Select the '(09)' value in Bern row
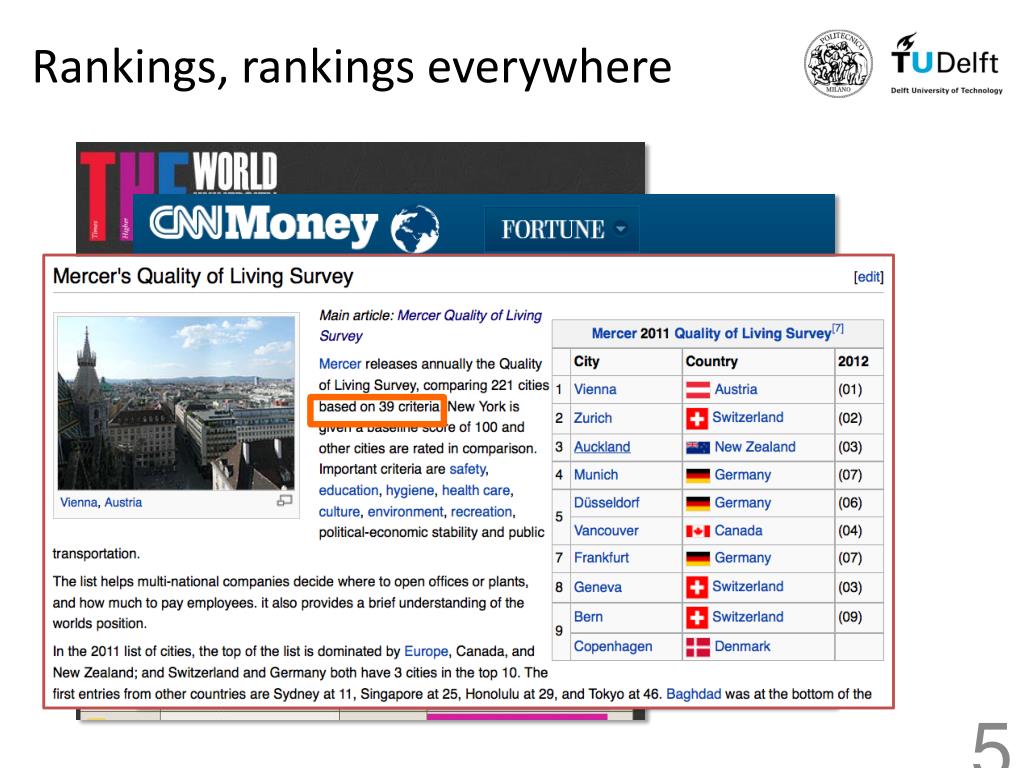The height and width of the screenshot is (768, 1024). coord(850,617)
